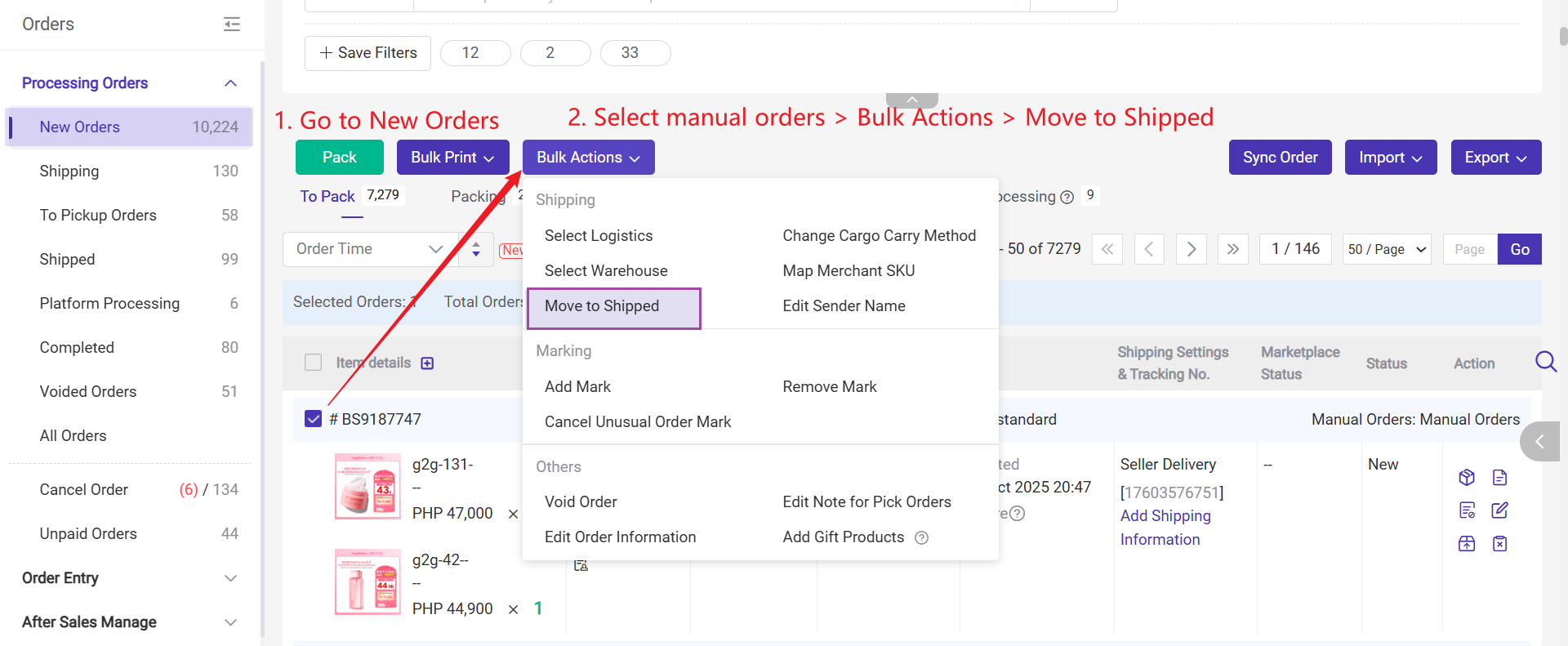Click the Add Shipping Information link
The height and width of the screenshot is (646, 1568).
coord(1165,528)
